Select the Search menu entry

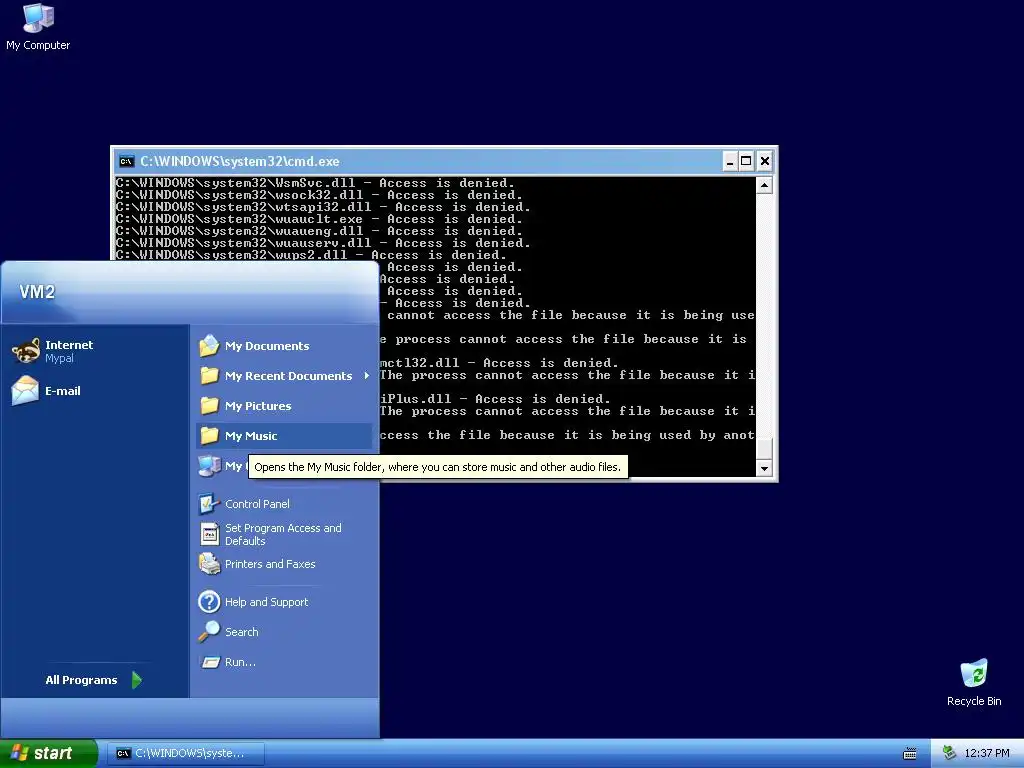click(284, 632)
